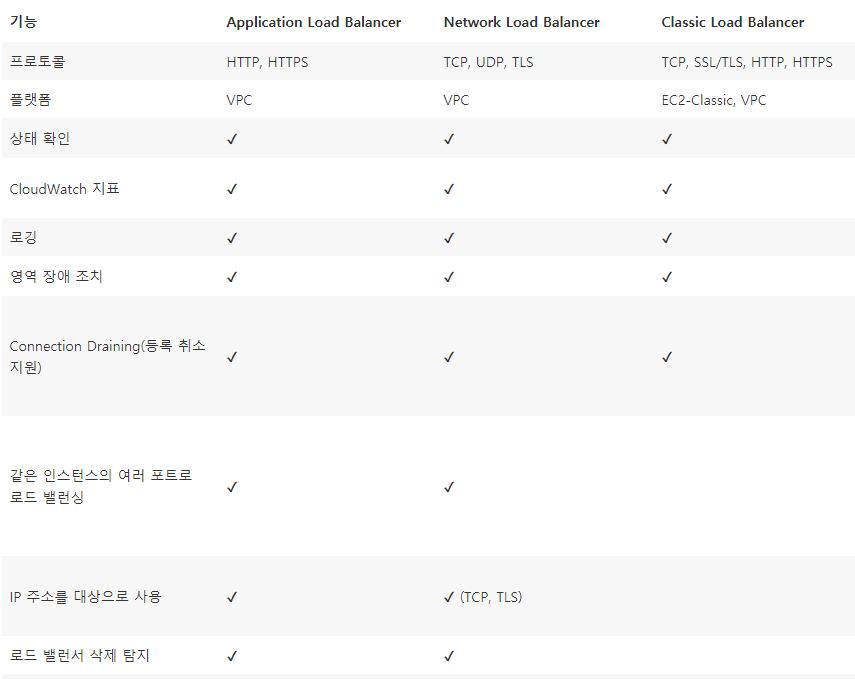Click Application Load Balancer checkmark for 상태 확인
Viewport: 855px width, 679px height.
[x=232, y=139]
